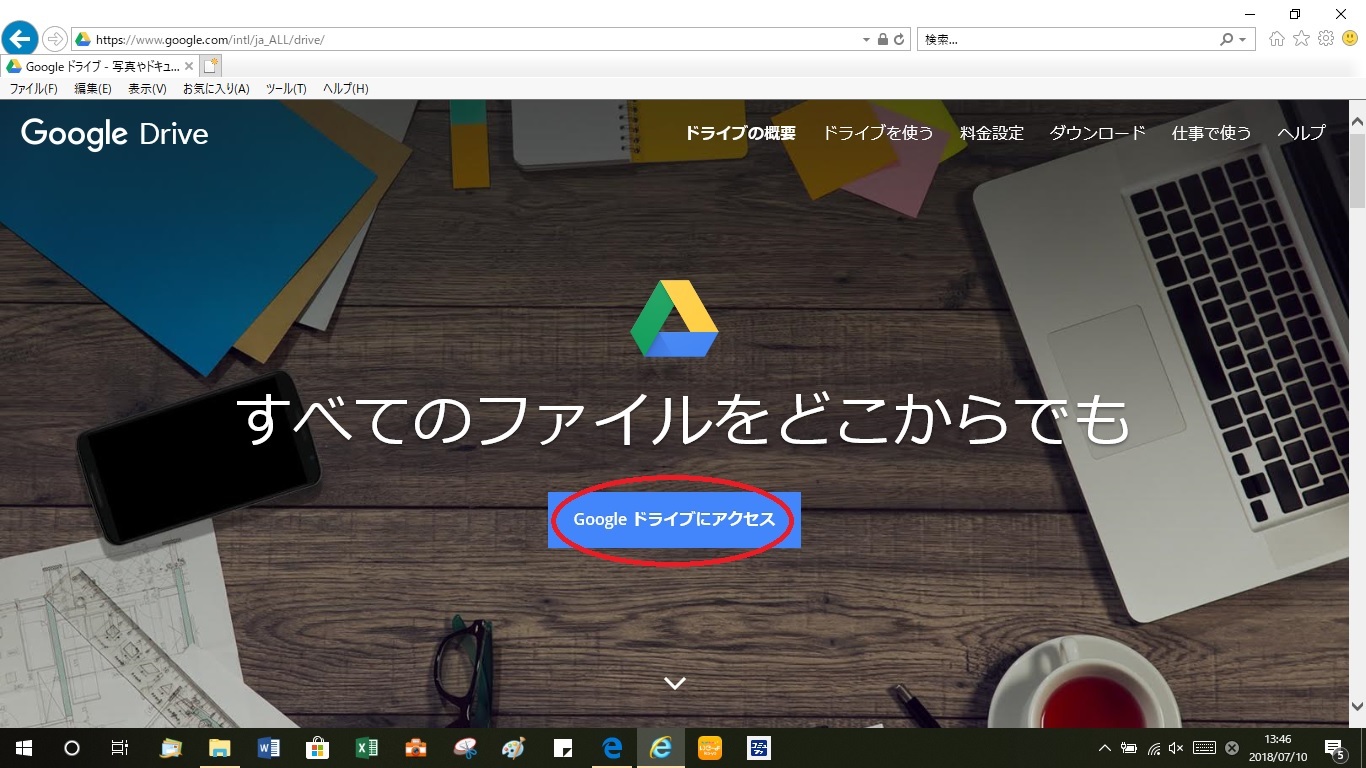Screen dimensions: 1366x768
Task: Click the Google ドライブにアクセス button
Action: coord(674,520)
